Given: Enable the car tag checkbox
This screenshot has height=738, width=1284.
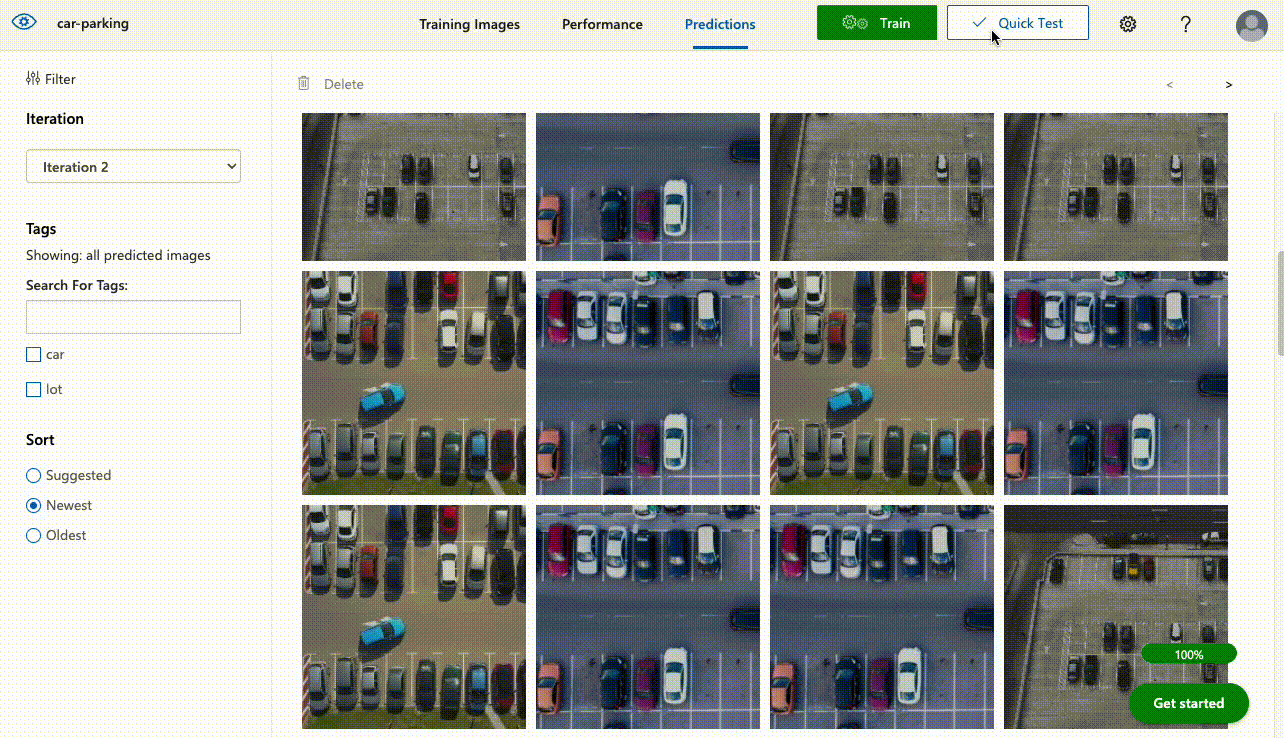Looking at the screenshot, I should [33, 355].
